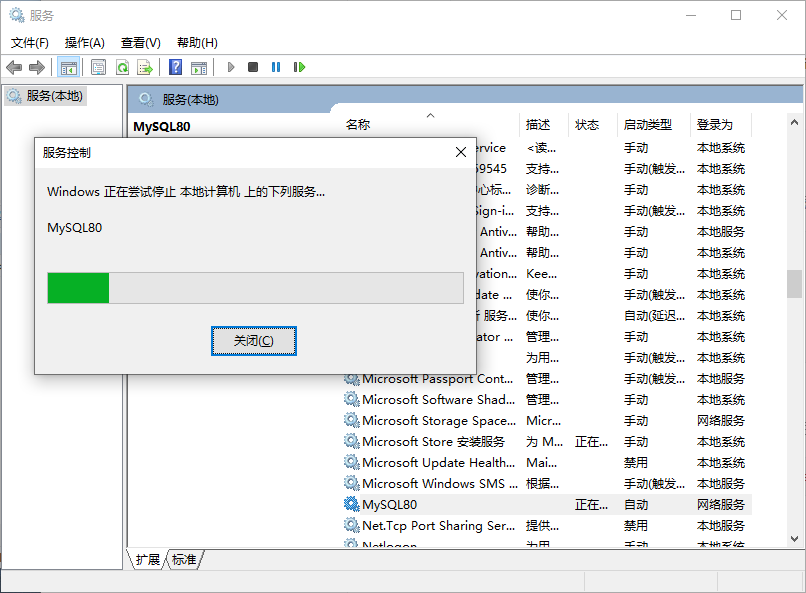
Task: Click gear icon beside Net.Tcp Port Sharing
Action: (352, 525)
